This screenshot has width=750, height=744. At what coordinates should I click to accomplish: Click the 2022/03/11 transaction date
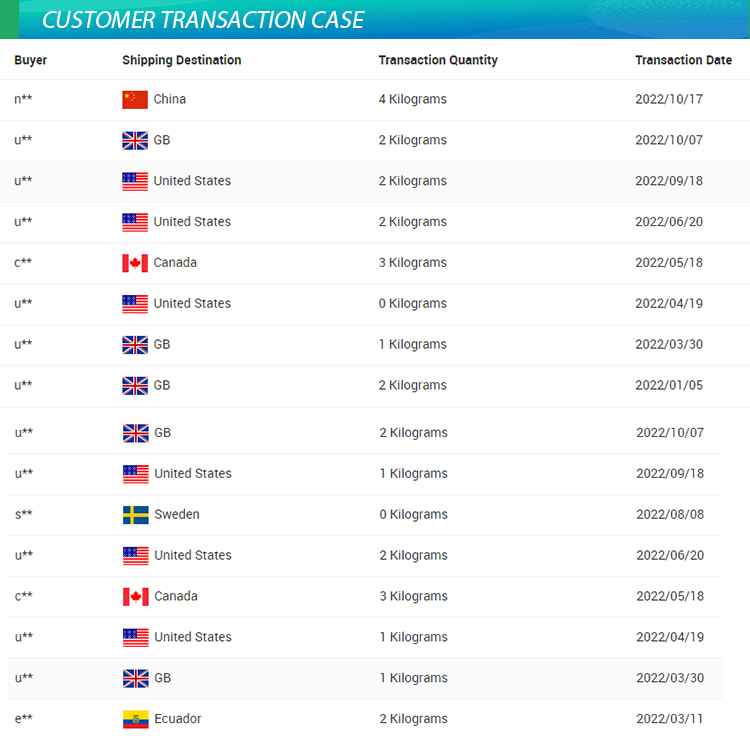pyautogui.click(x=670, y=719)
